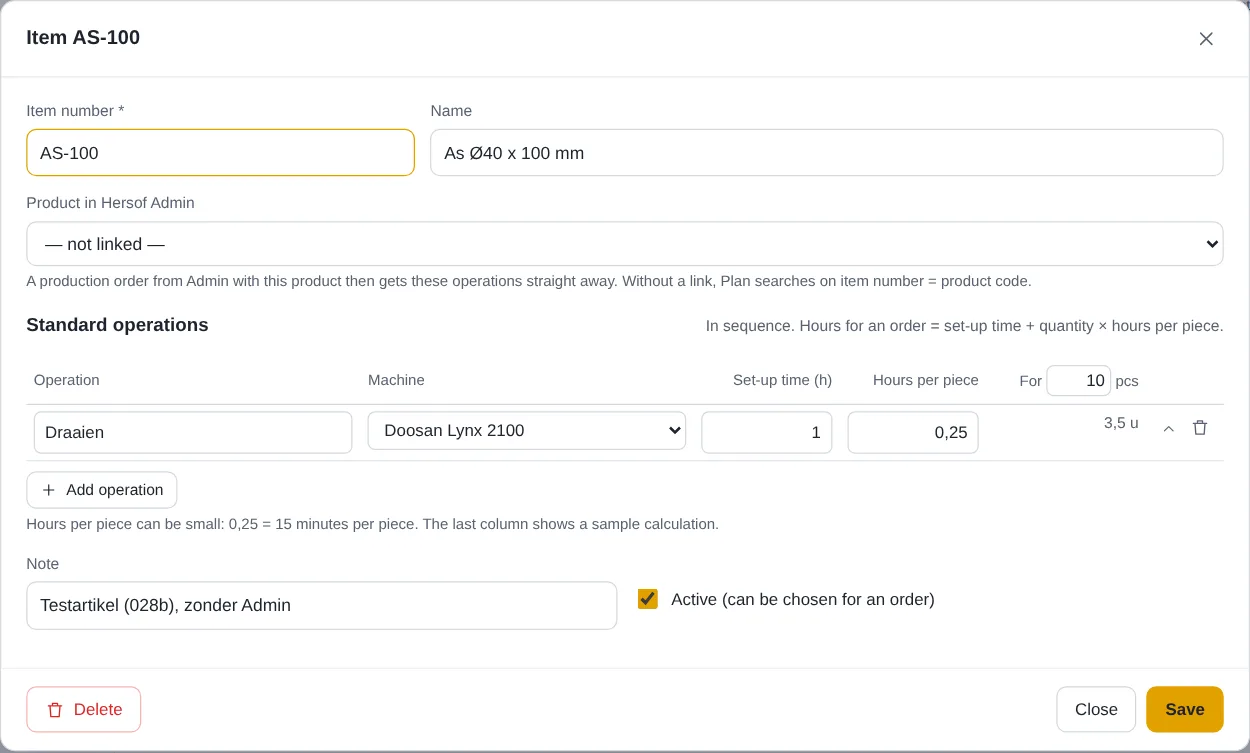Click the Item number field containing AS-100
This screenshot has height=753, width=1250.
(x=220, y=153)
